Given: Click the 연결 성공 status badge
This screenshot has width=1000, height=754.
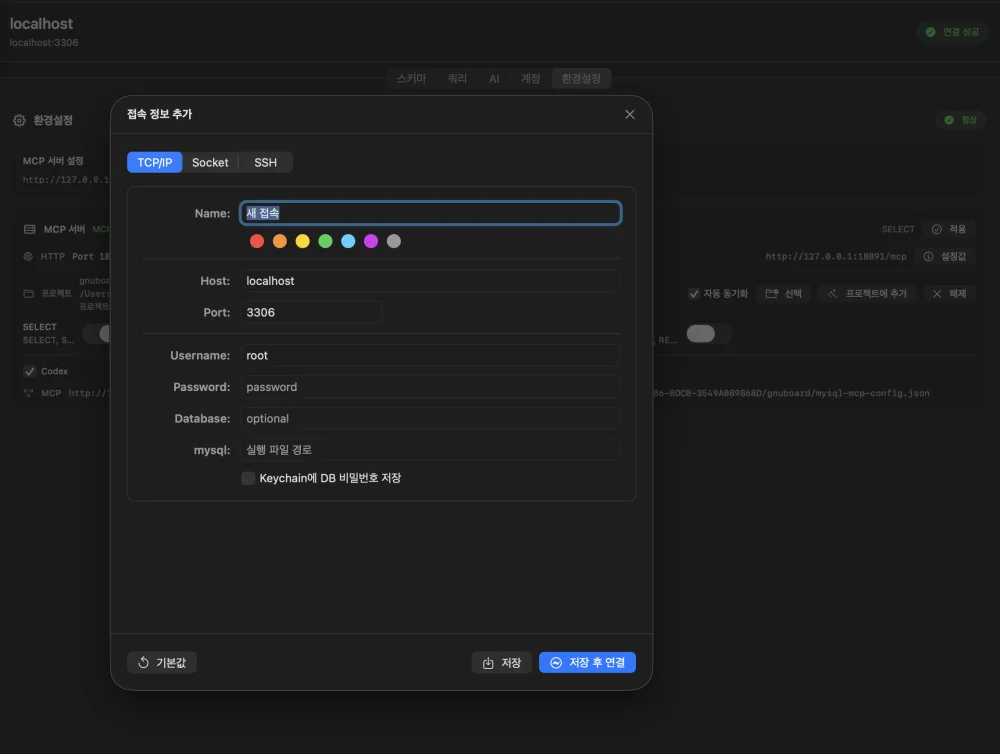Looking at the screenshot, I should pos(952,32).
